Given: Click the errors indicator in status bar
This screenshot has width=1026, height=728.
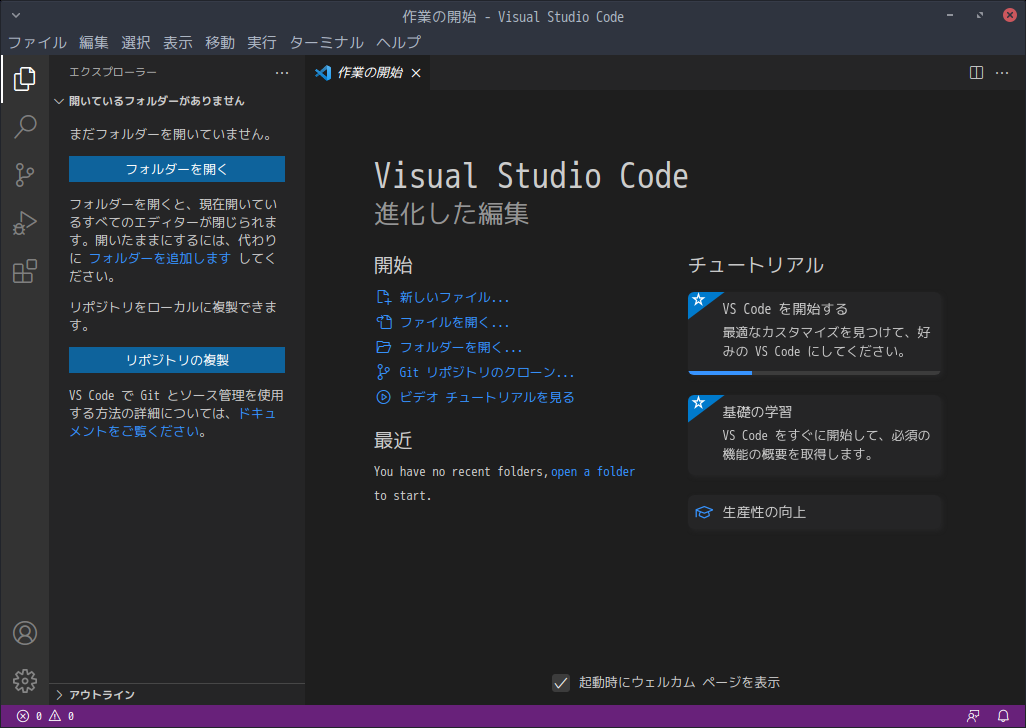Looking at the screenshot, I should [x=29, y=716].
